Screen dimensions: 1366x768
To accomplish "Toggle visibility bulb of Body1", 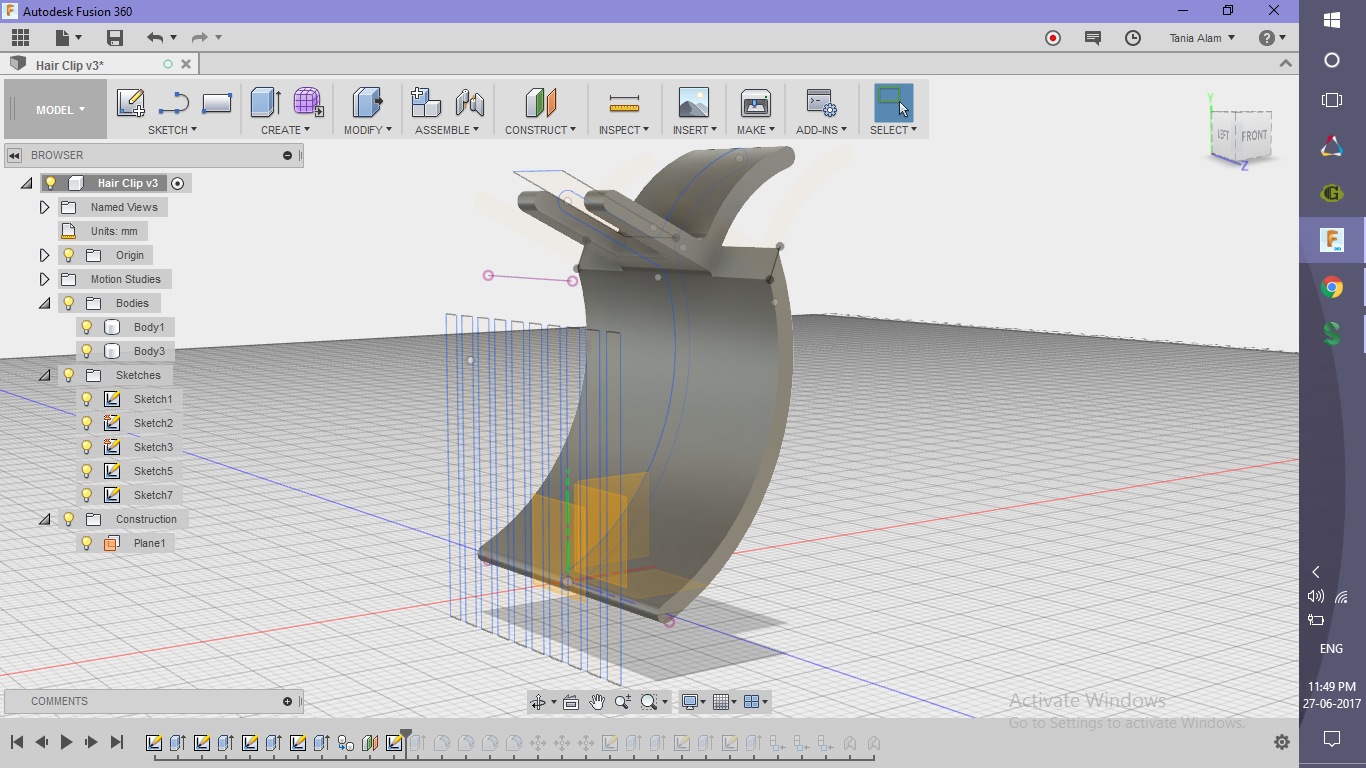I will click(87, 327).
